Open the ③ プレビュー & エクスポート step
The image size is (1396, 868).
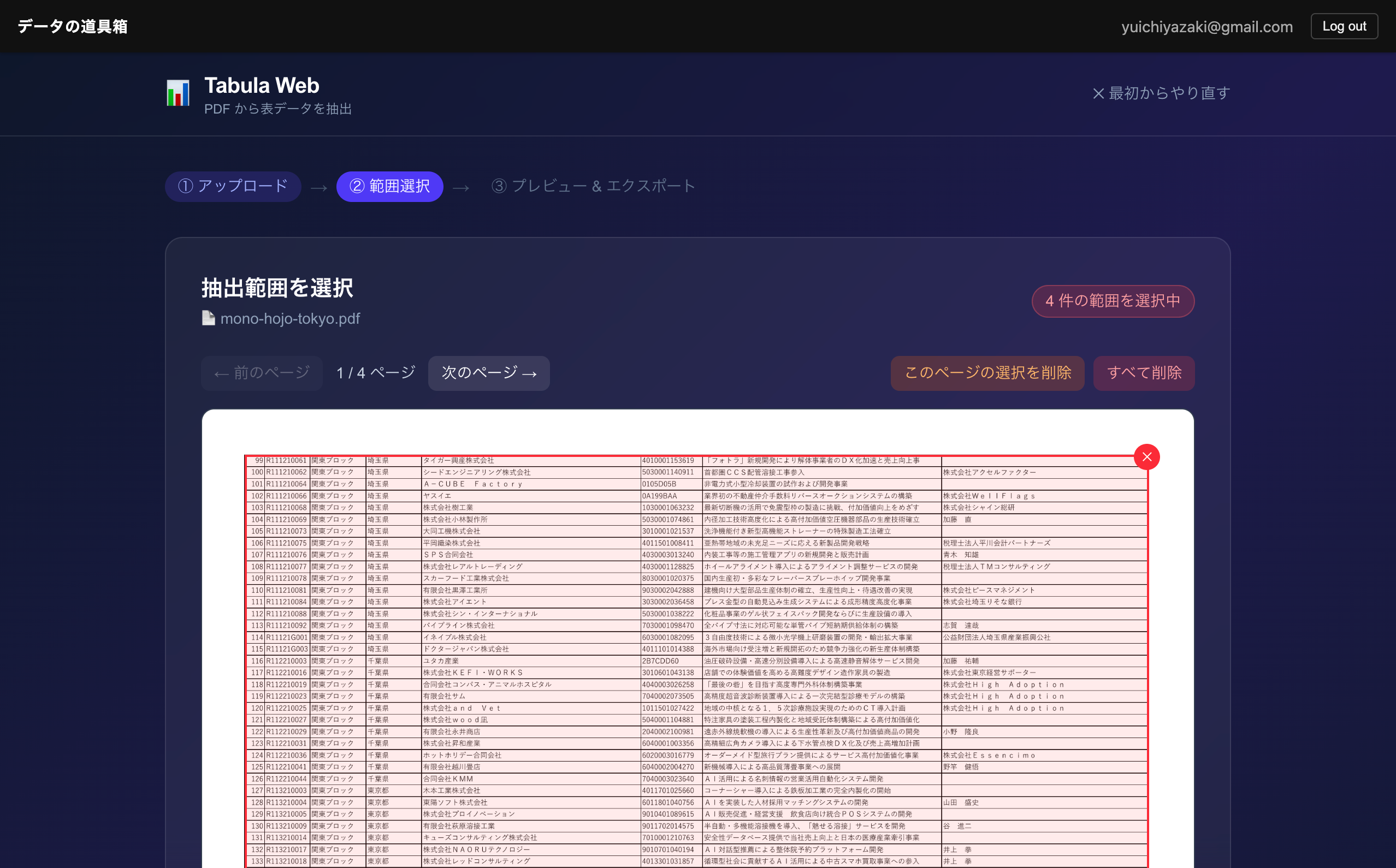[593, 186]
